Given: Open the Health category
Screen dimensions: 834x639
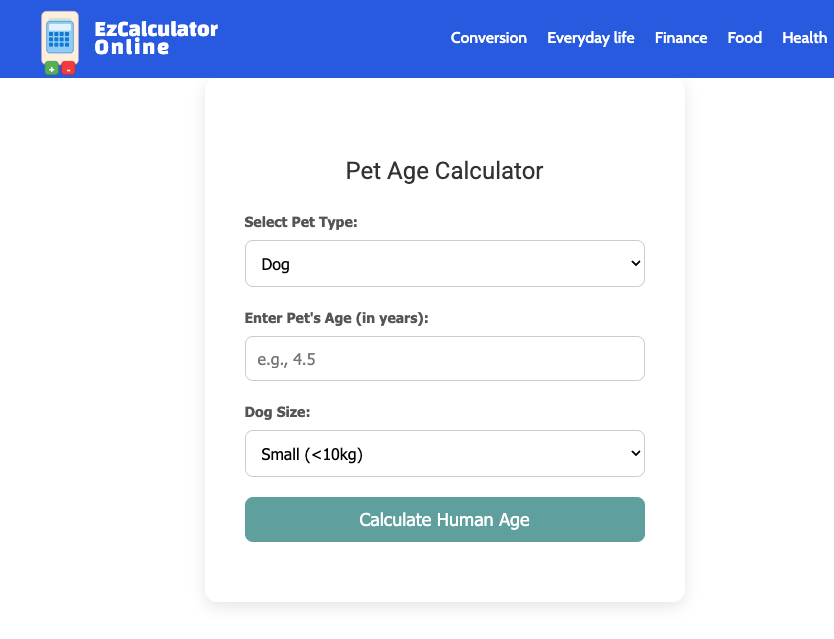Looking at the screenshot, I should 805,38.
